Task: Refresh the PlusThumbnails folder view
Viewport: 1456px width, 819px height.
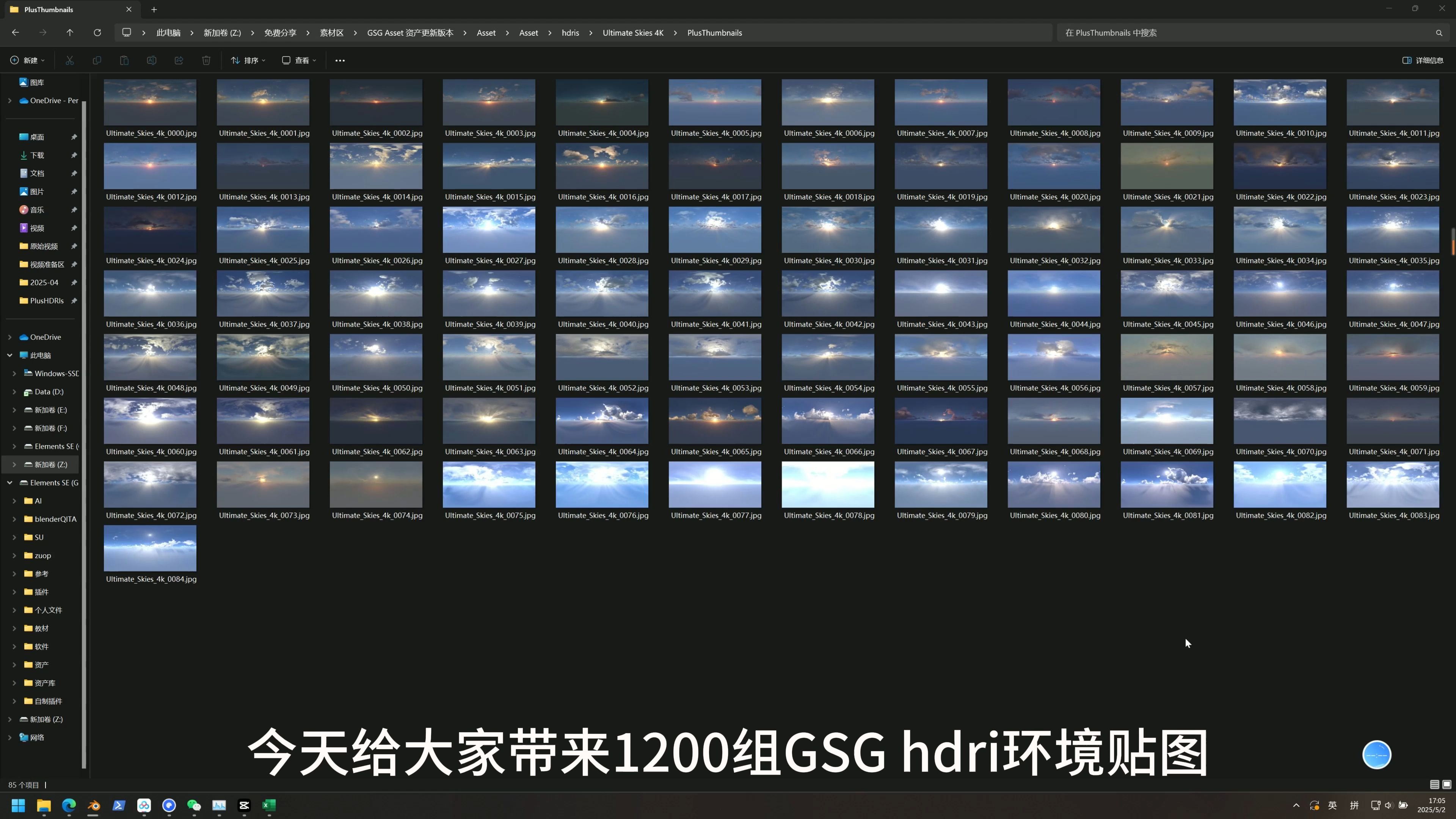Action: coord(97,33)
